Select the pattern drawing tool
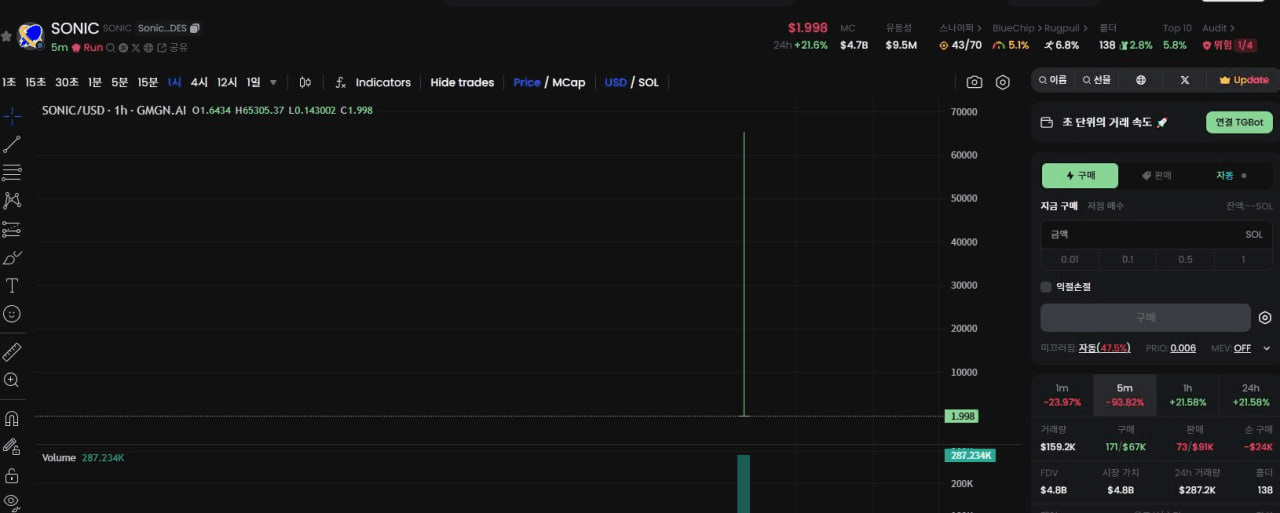1280x513 pixels. [x=12, y=200]
